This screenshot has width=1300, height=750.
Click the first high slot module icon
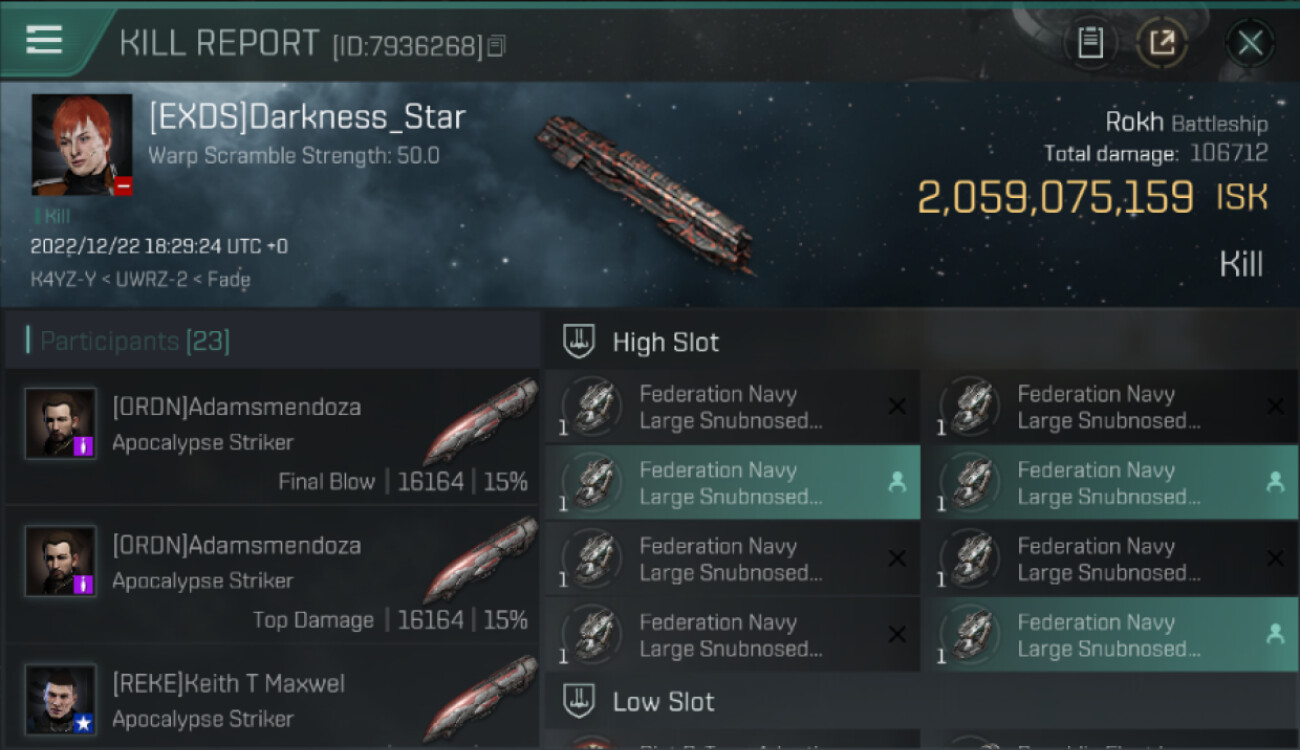(x=594, y=407)
